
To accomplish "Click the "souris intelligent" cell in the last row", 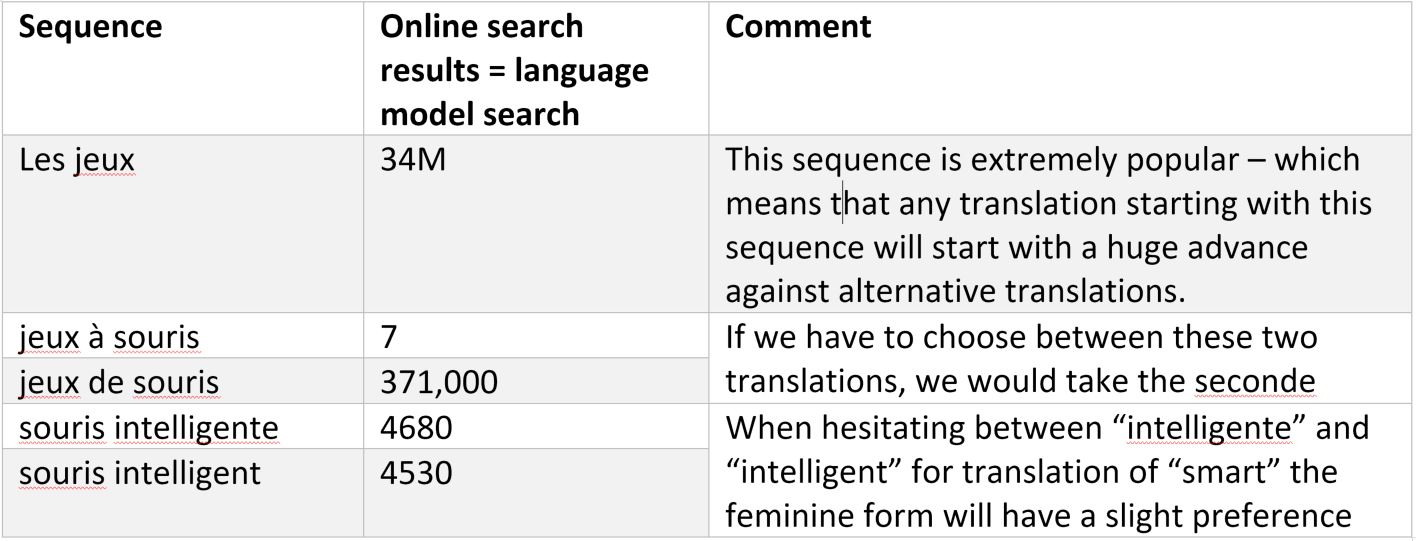I will (140, 472).
